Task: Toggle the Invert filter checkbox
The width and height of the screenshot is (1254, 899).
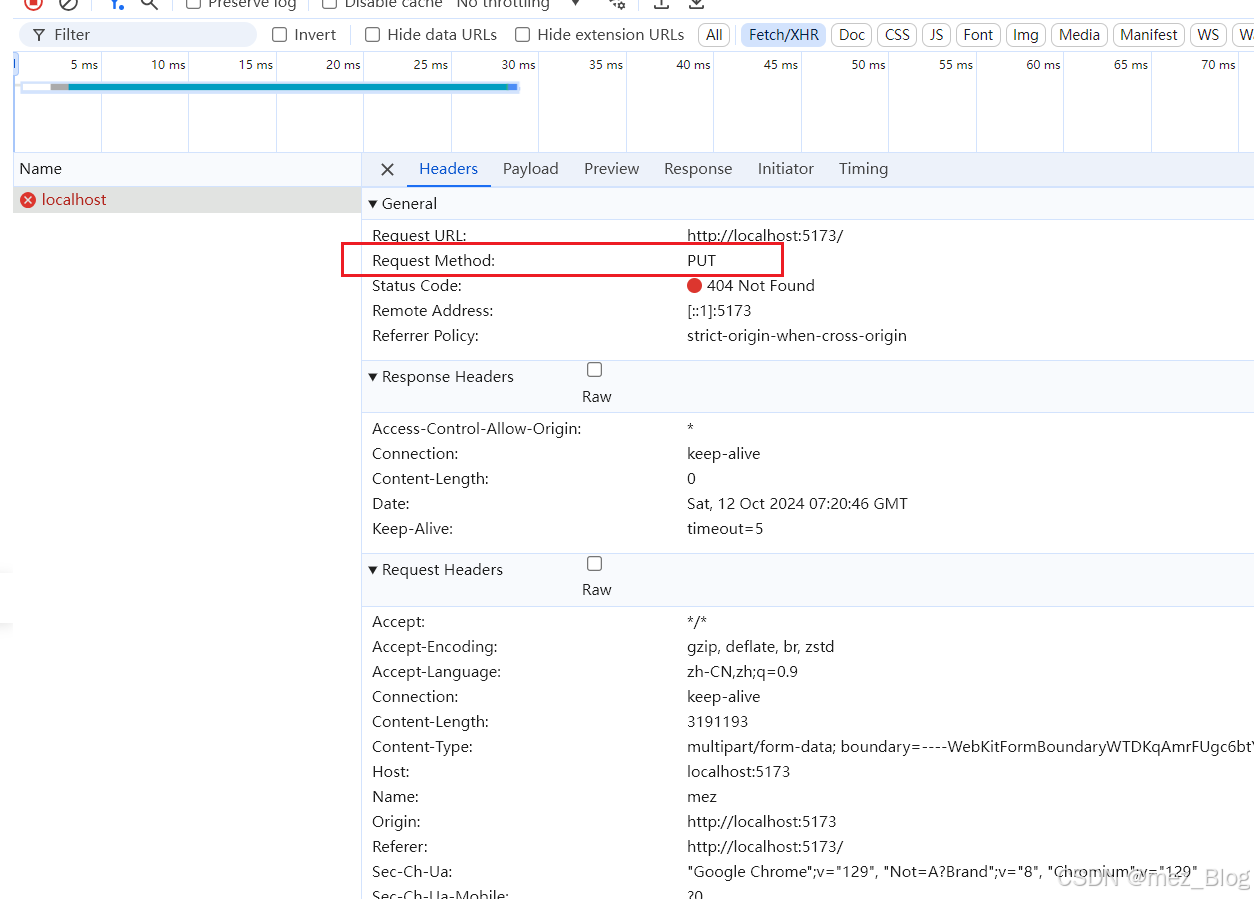Action: 279,35
